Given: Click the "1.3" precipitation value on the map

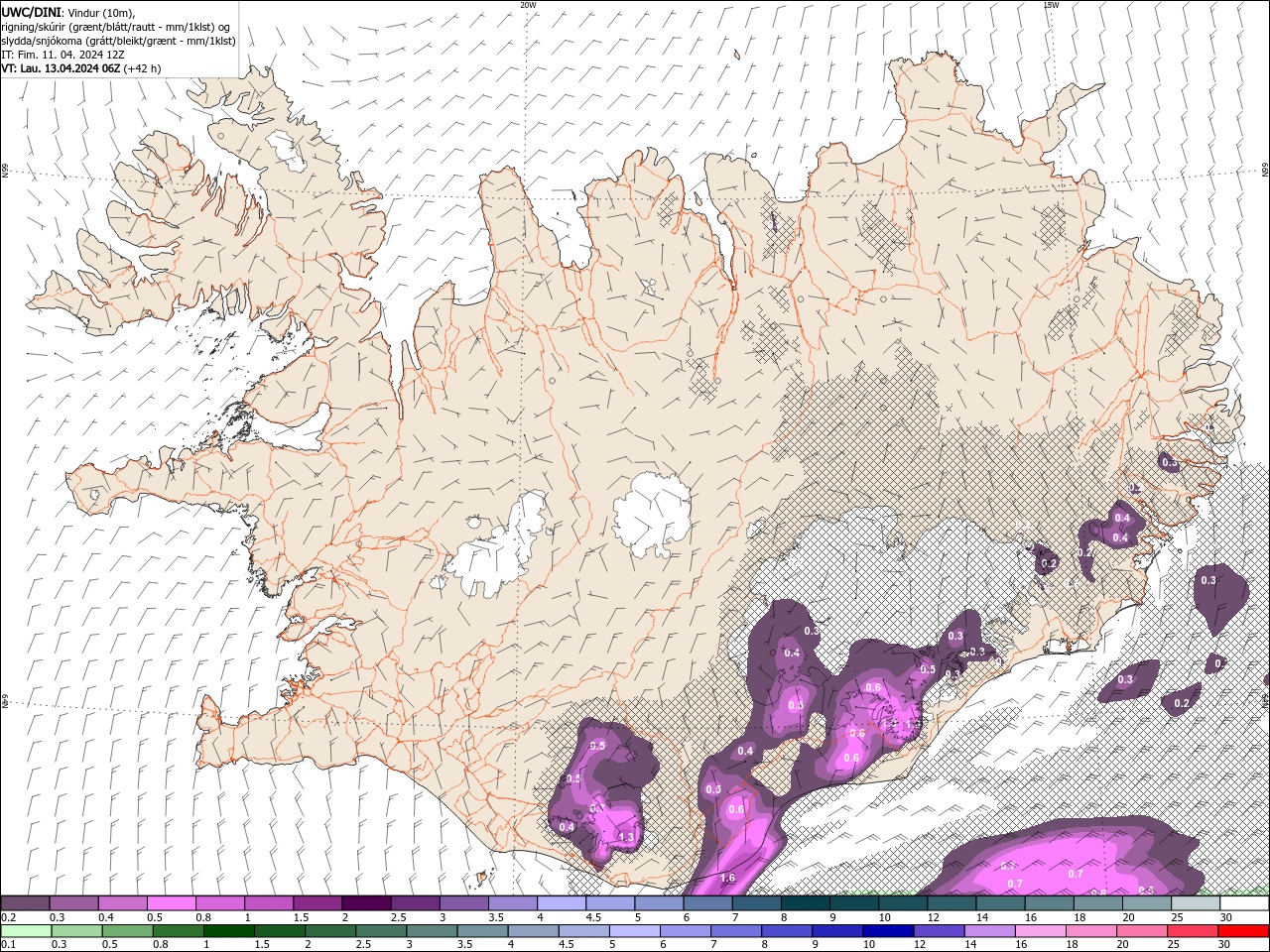Looking at the screenshot, I should tap(626, 838).
